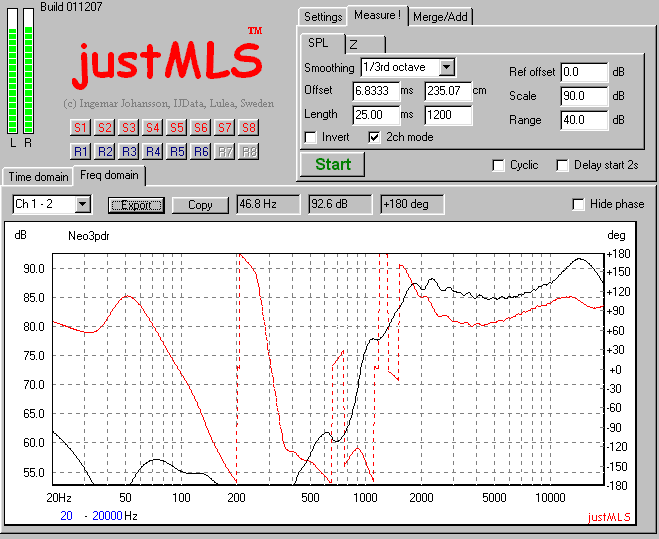Click the greyed R8 recall button
Screen dimensions: 659x539
[x=249, y=151]
